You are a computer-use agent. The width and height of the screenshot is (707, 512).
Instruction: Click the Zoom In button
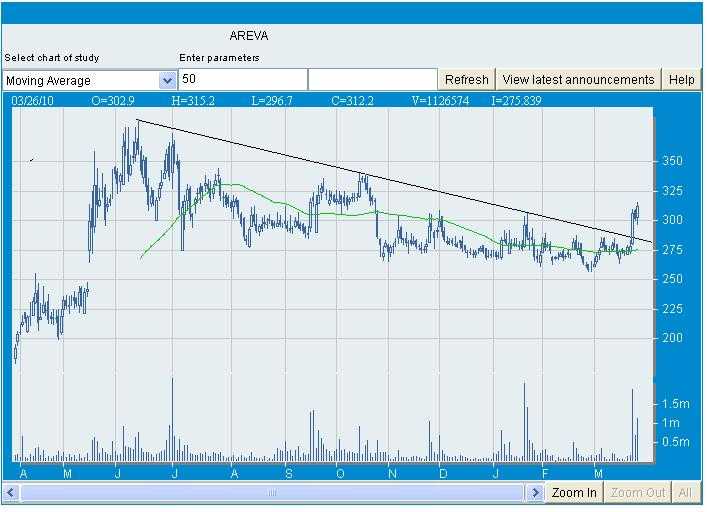tap(574, 493)
